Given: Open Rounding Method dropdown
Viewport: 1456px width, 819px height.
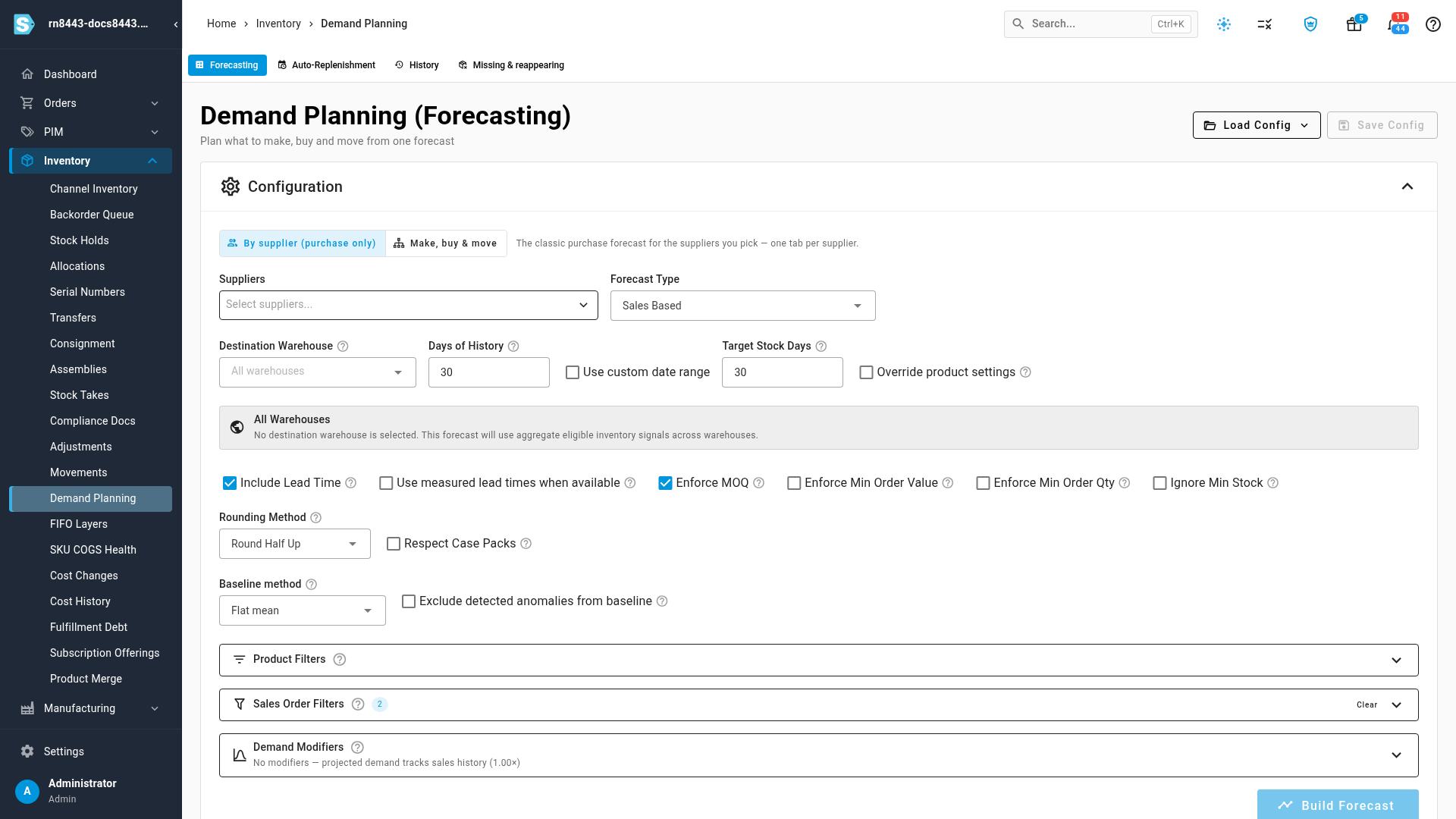Looking at the screenshot, I should tap(294, 544).
